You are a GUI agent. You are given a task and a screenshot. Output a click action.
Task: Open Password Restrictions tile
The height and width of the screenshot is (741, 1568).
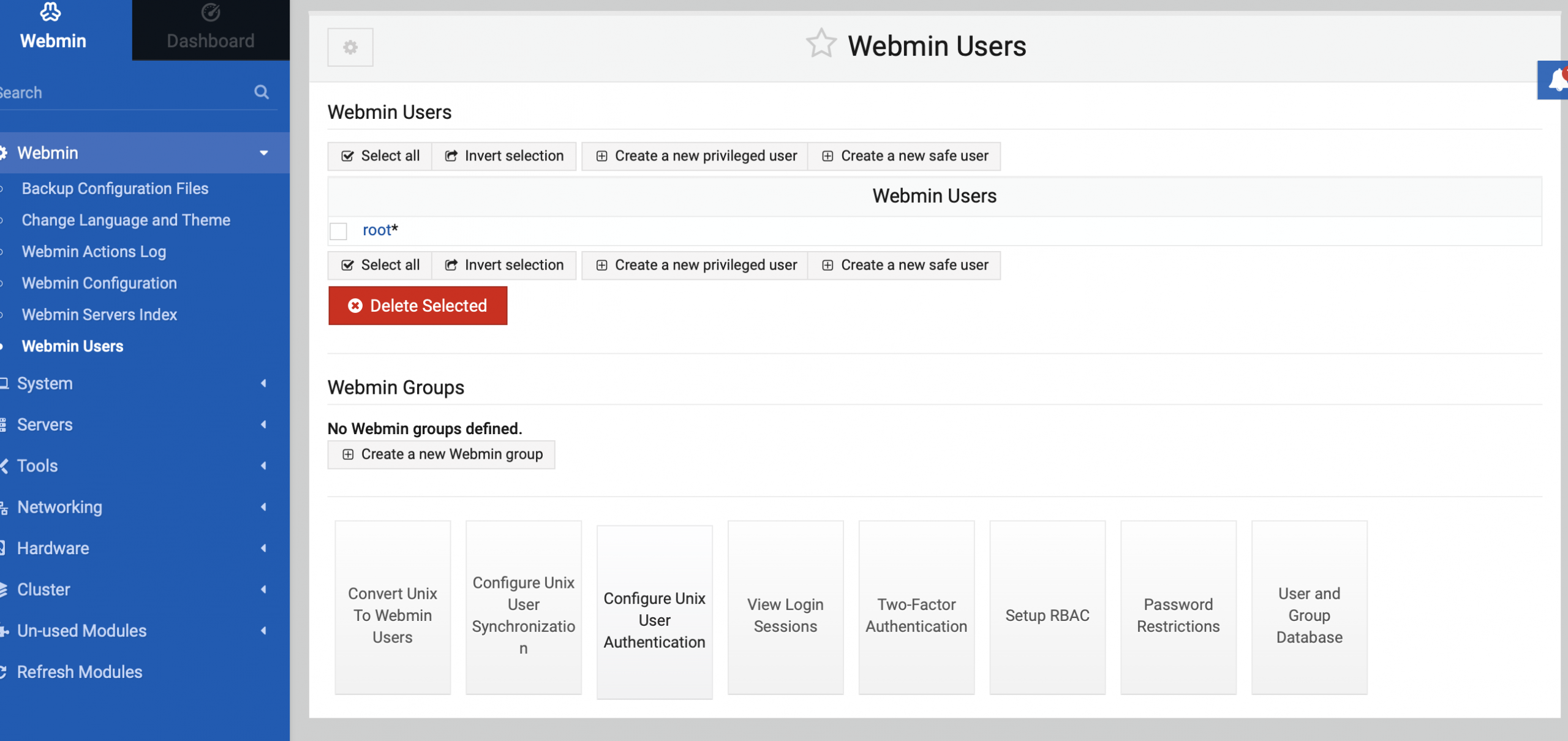pyautogui.click(x=1178, y=607)
